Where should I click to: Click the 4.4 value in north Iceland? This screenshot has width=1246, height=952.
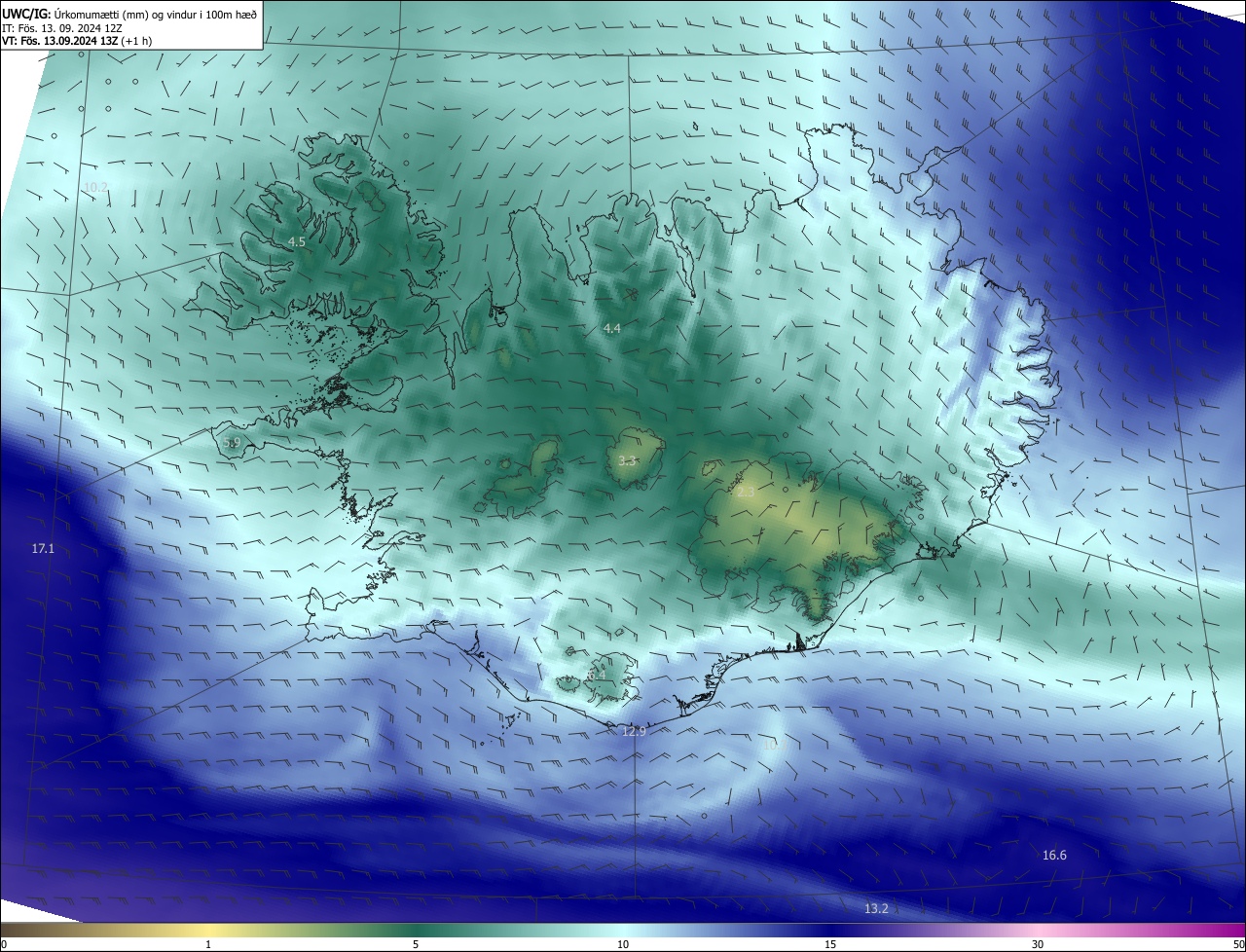(x=611, y=329)
